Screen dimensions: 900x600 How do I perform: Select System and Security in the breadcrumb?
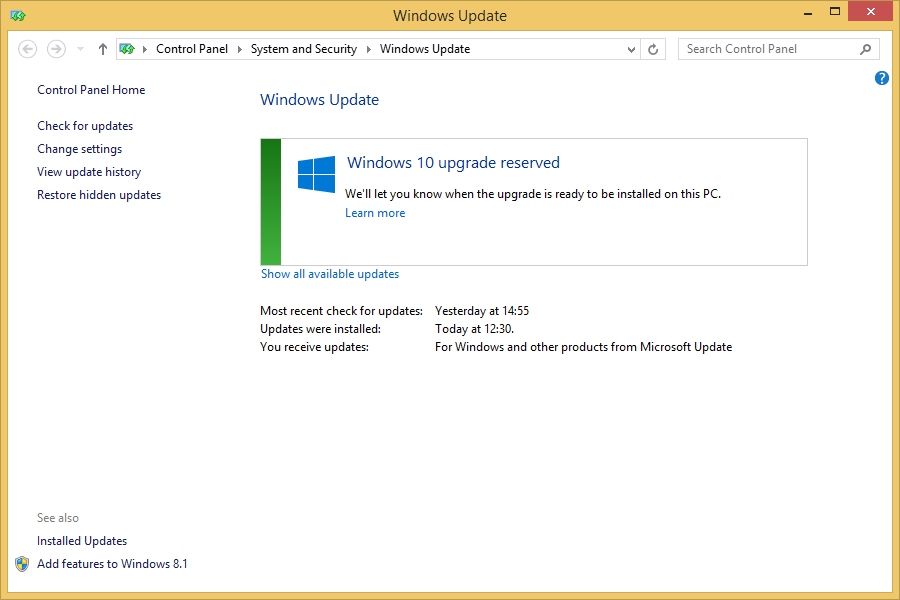(304, 49)
